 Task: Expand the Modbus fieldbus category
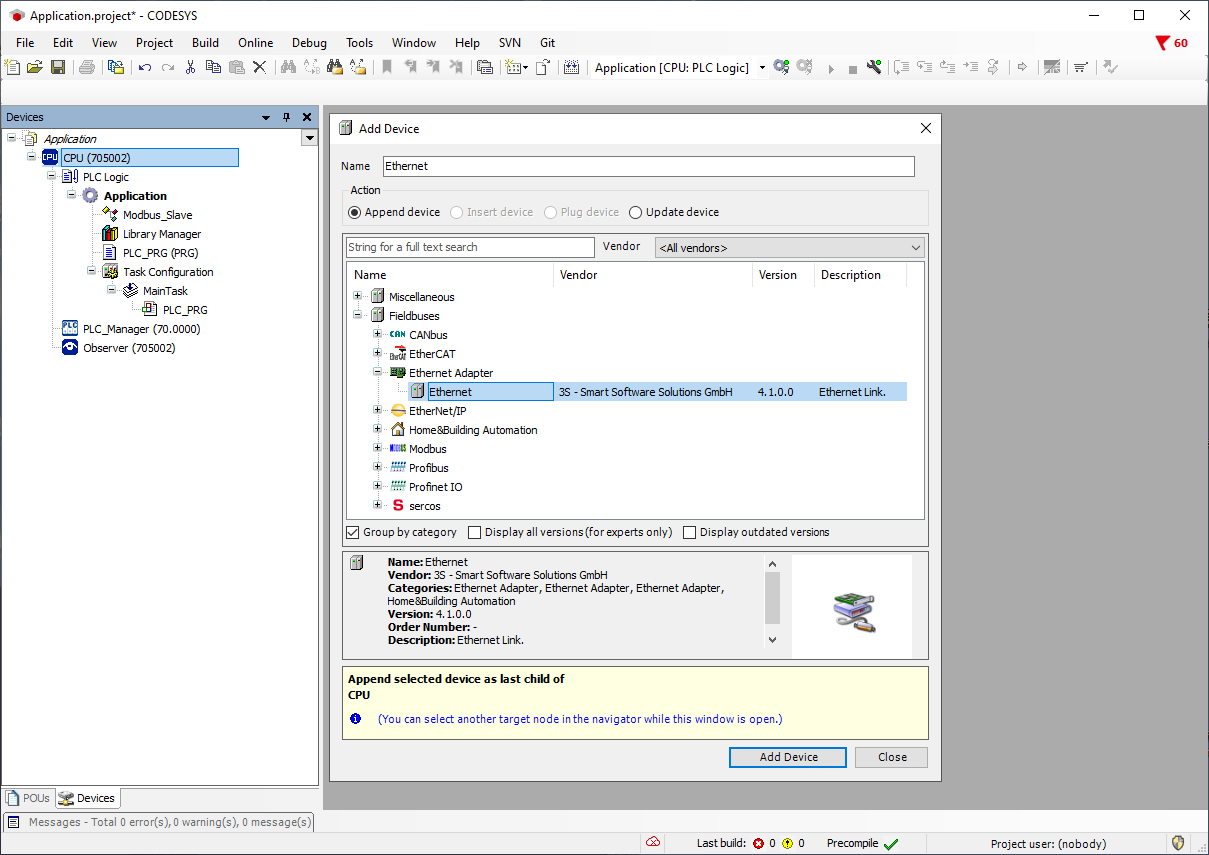tap(378, 449)
